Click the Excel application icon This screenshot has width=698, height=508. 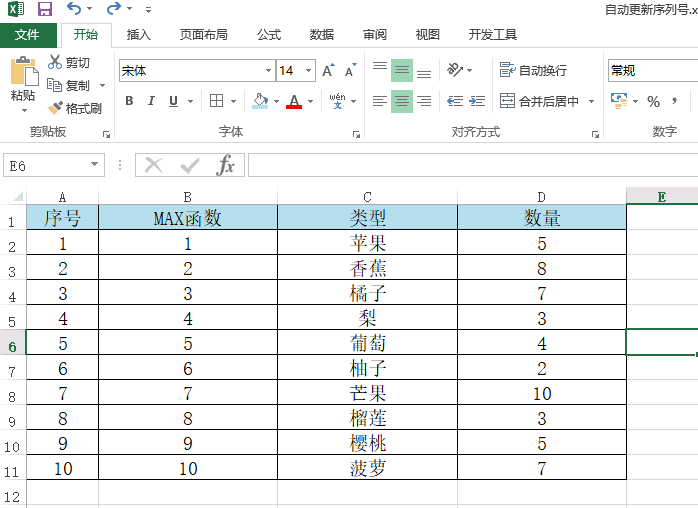pyautogui.click(x=16, y=8)
